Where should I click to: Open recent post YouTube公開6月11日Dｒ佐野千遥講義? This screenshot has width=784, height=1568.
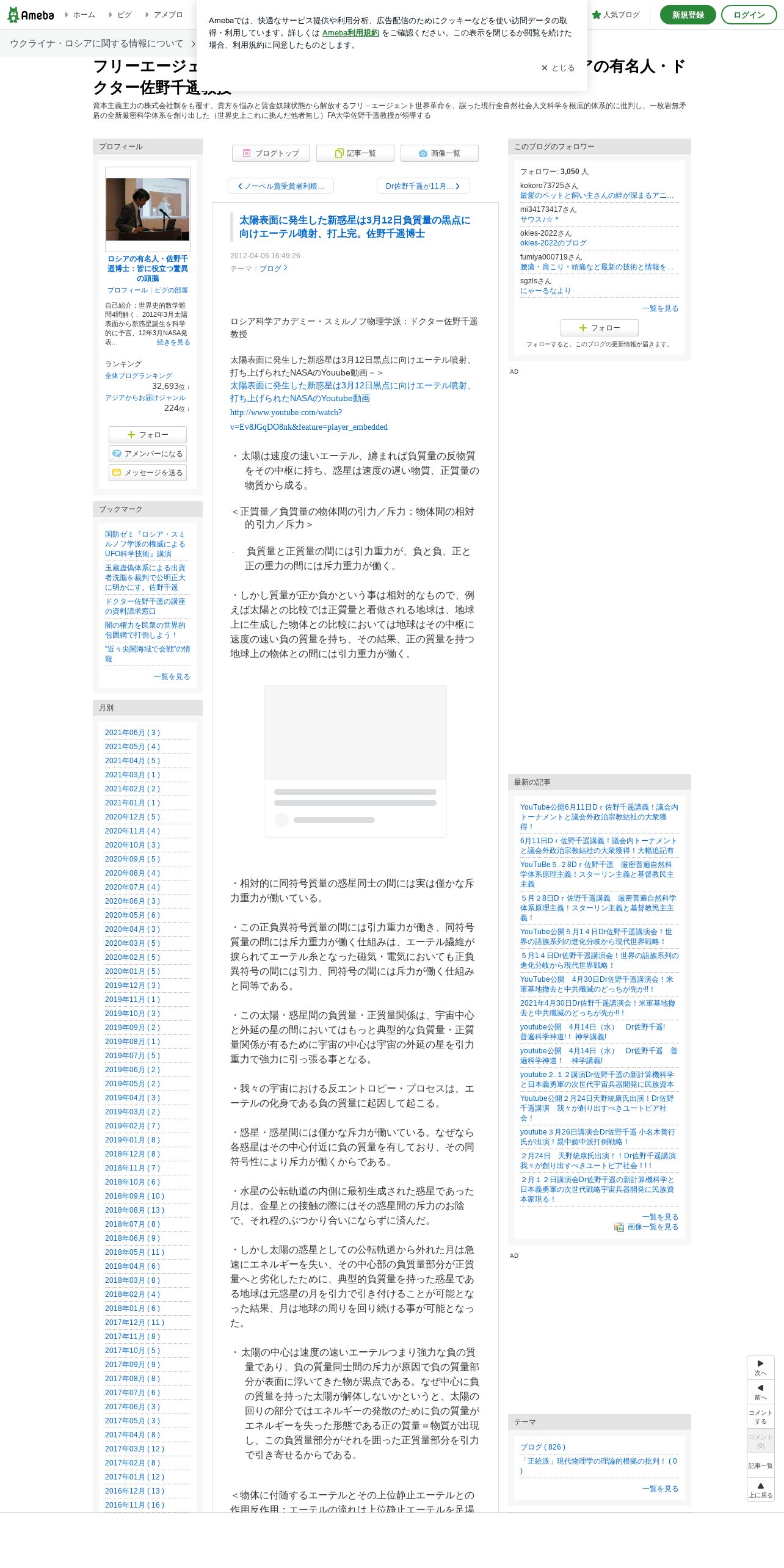599,817
